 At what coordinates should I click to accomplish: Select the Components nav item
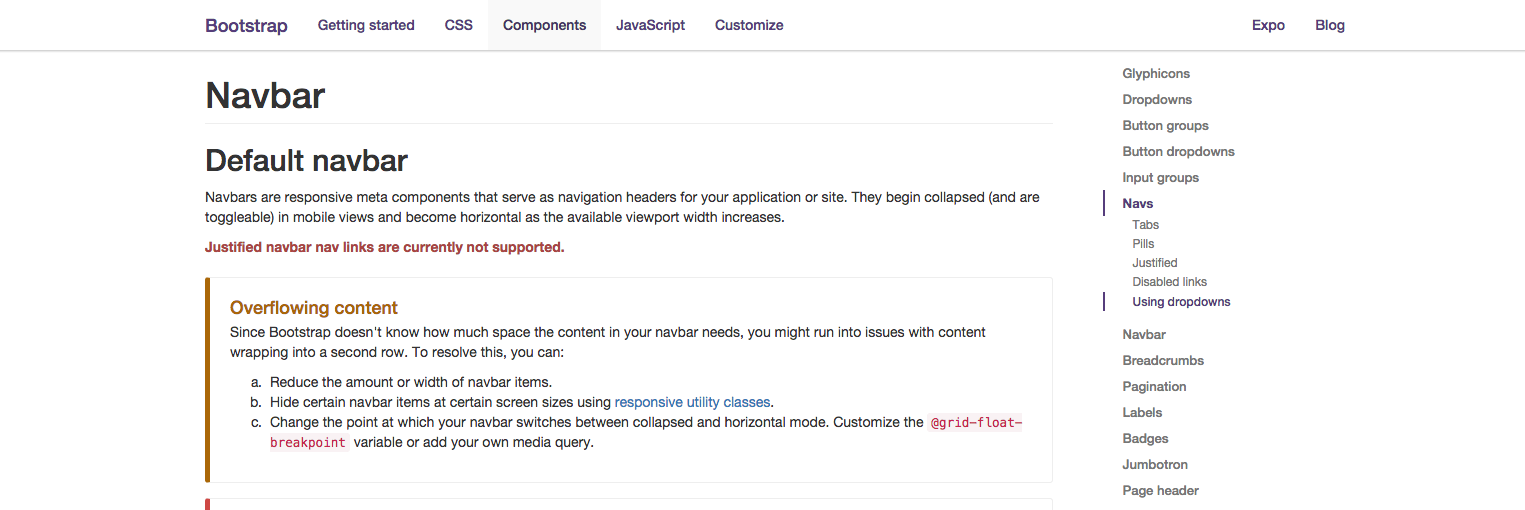[x=544, y=25]
